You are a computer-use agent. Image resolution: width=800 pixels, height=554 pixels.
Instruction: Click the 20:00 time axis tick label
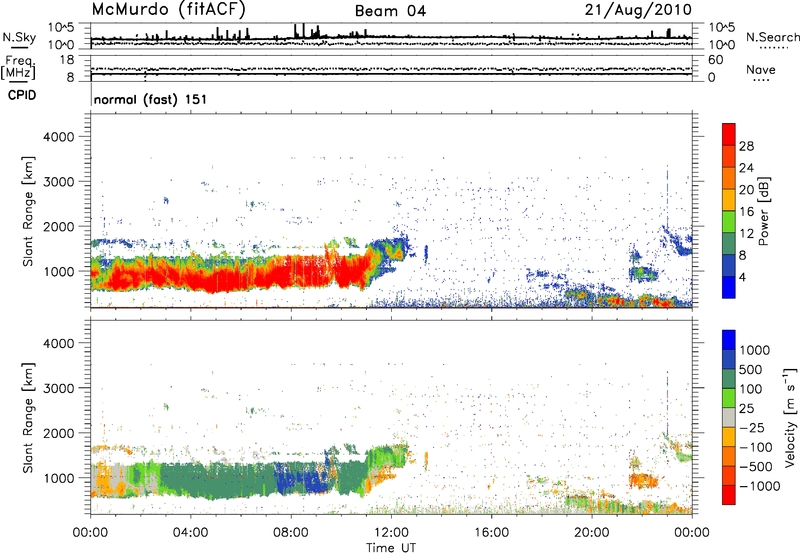[592, 533]
